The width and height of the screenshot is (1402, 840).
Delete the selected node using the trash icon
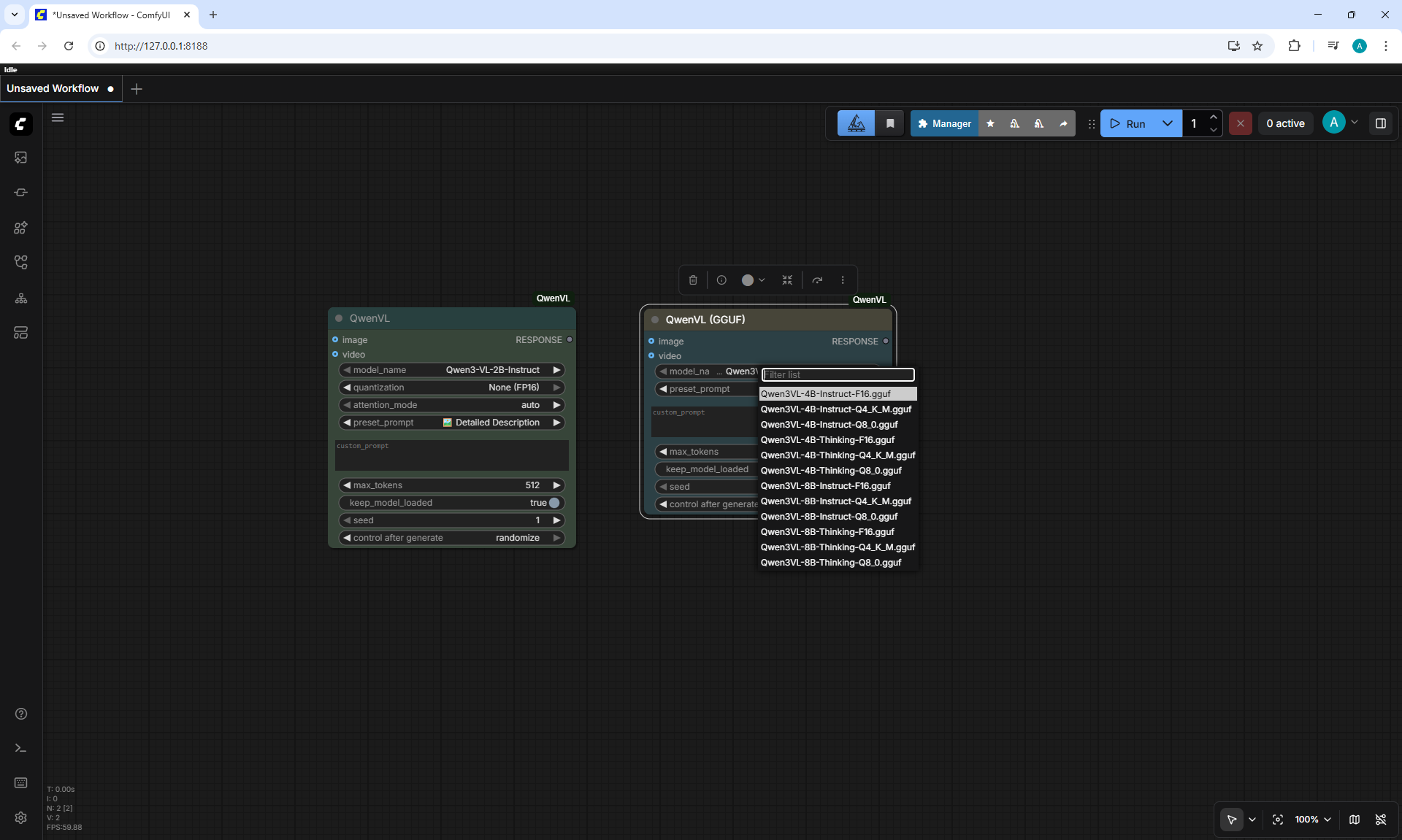click(693, 280)
